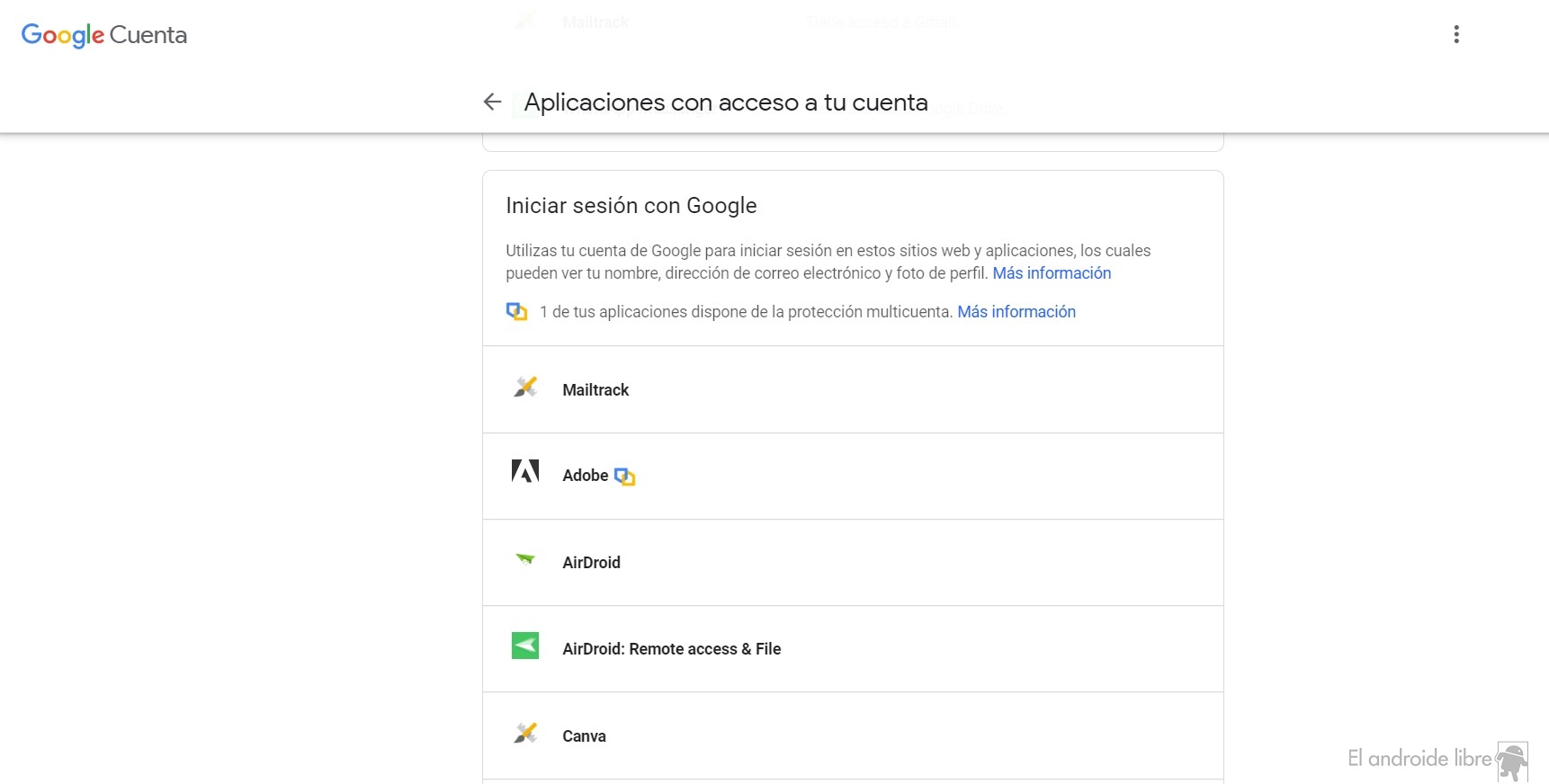Open Más información link about profile data
The width and height of the screenshot is (1549, 784).
[1052, 273]
